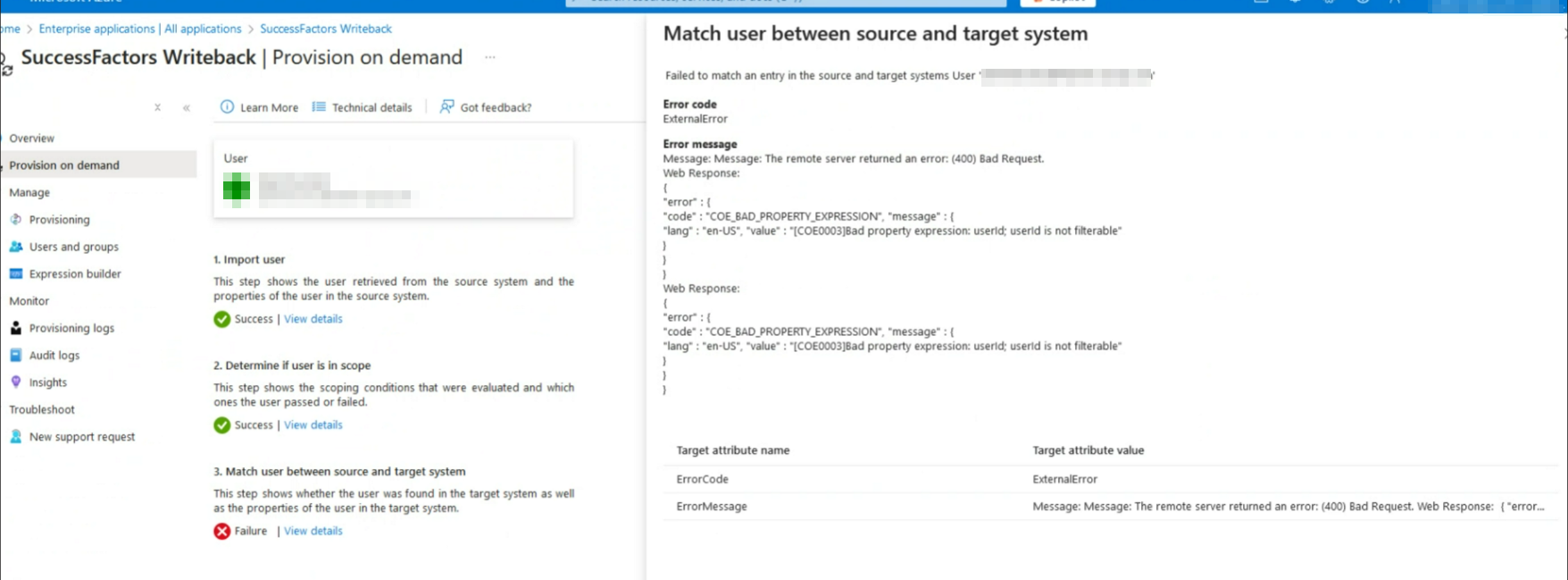Open Overview in the sidebar
The image size is (1568, 580).
[x=32, y=139]
